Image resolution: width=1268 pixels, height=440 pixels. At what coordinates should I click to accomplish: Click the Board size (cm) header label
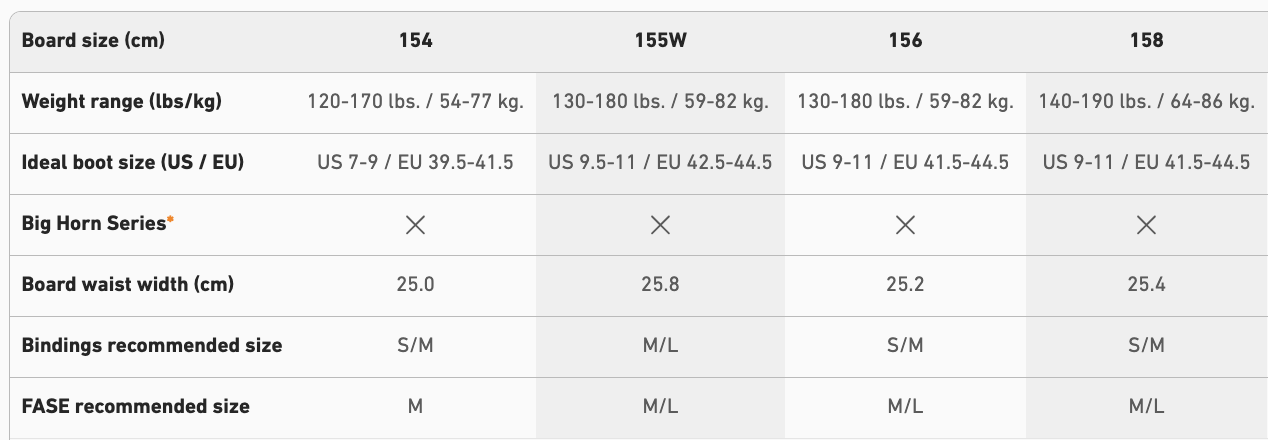click(x=93, y=41)
